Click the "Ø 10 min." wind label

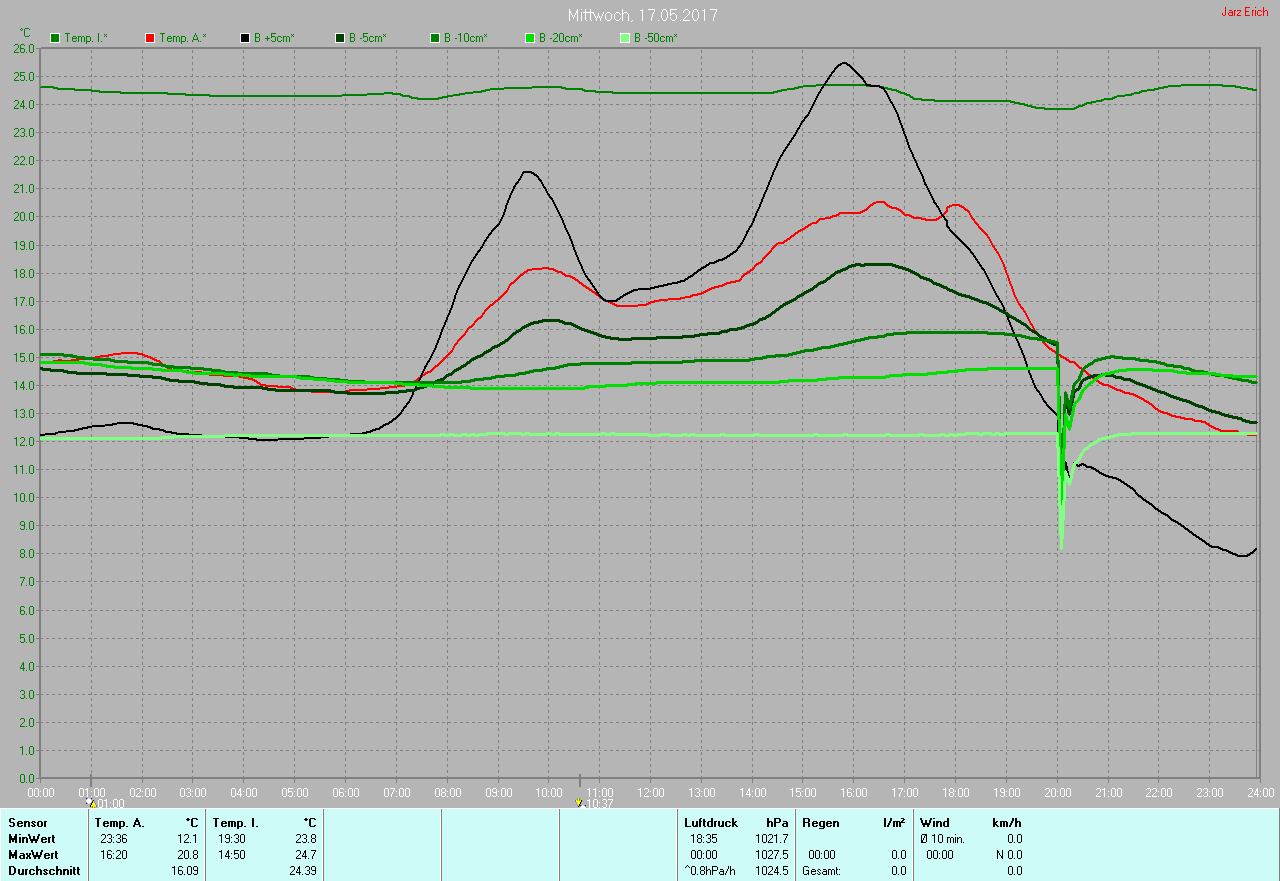tap(943, 839)
